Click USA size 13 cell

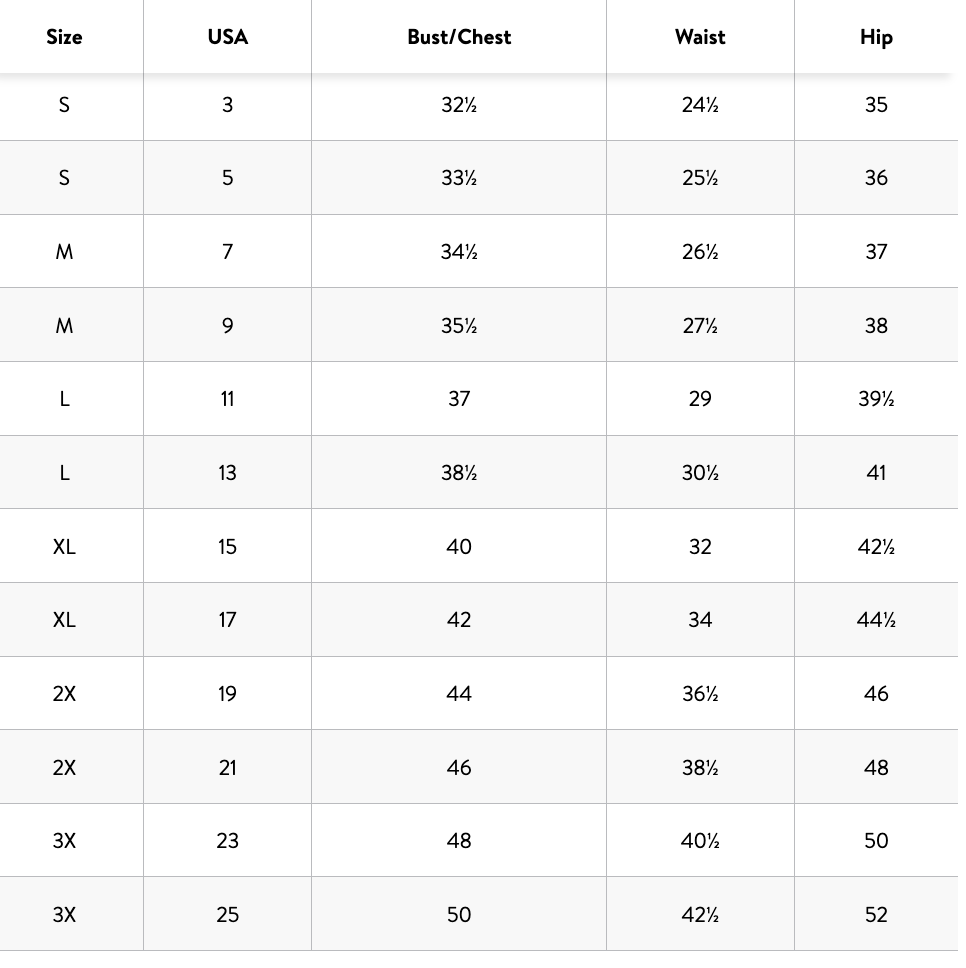click(x=227, y=473)
